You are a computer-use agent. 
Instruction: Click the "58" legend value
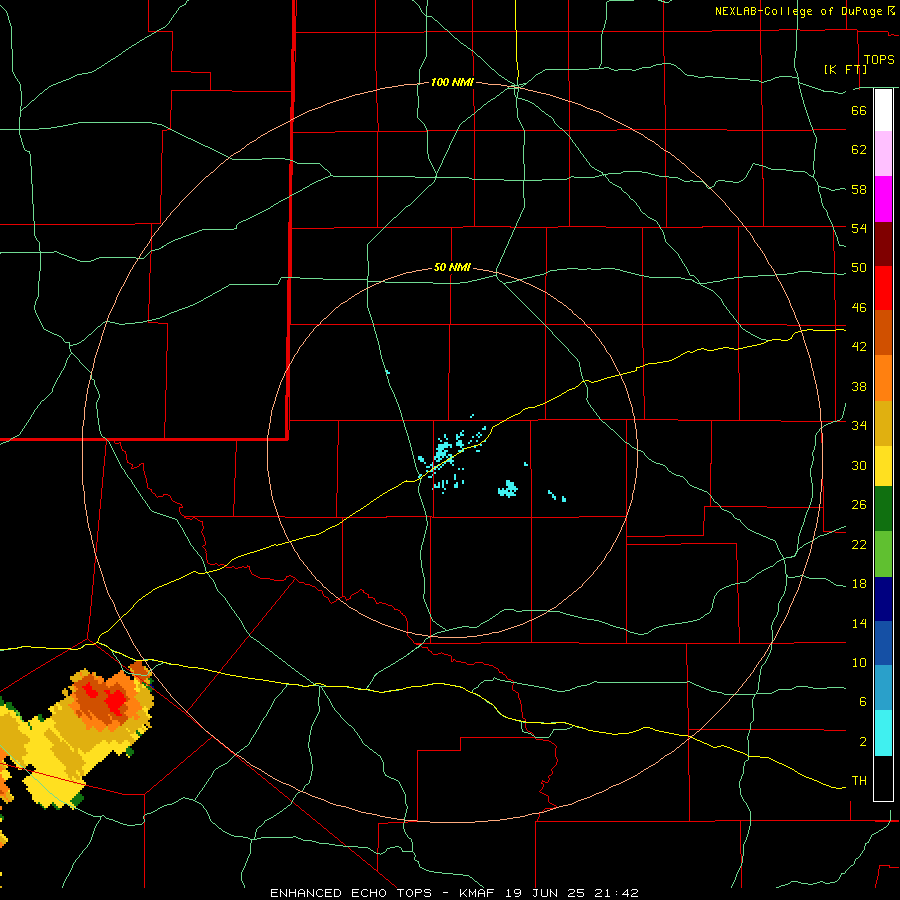[x=859, y=189]
